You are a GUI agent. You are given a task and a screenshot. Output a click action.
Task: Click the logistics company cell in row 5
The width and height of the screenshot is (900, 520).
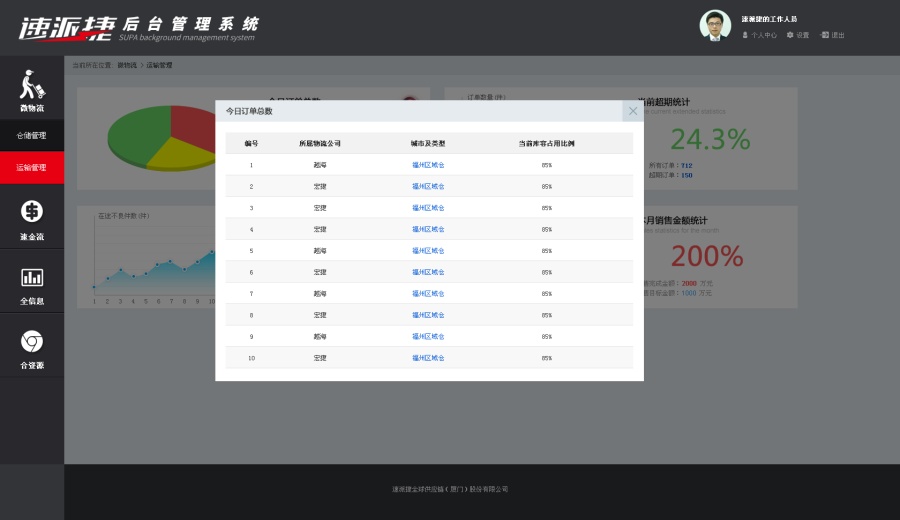pos(320,251)
